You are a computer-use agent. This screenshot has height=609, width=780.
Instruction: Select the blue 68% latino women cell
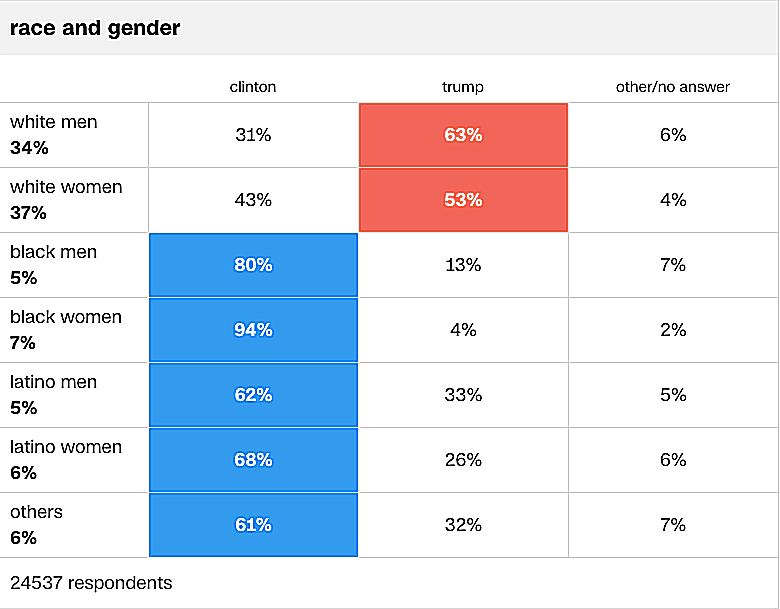(253, 460)
